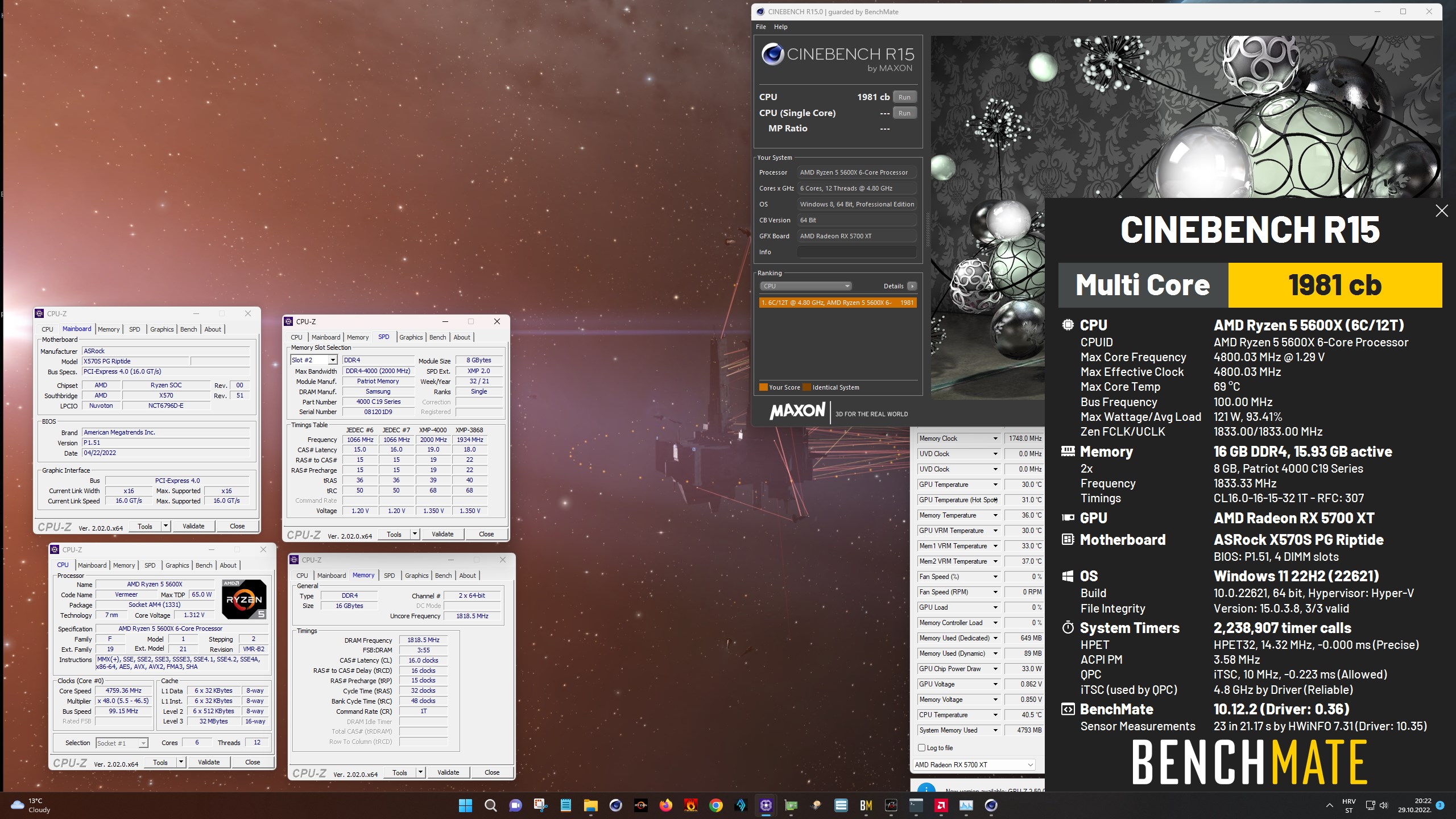This screenshot has width=1456, height=819.
Task: Open AMD Software red taskbar icon
Action: tap(941, 805)
